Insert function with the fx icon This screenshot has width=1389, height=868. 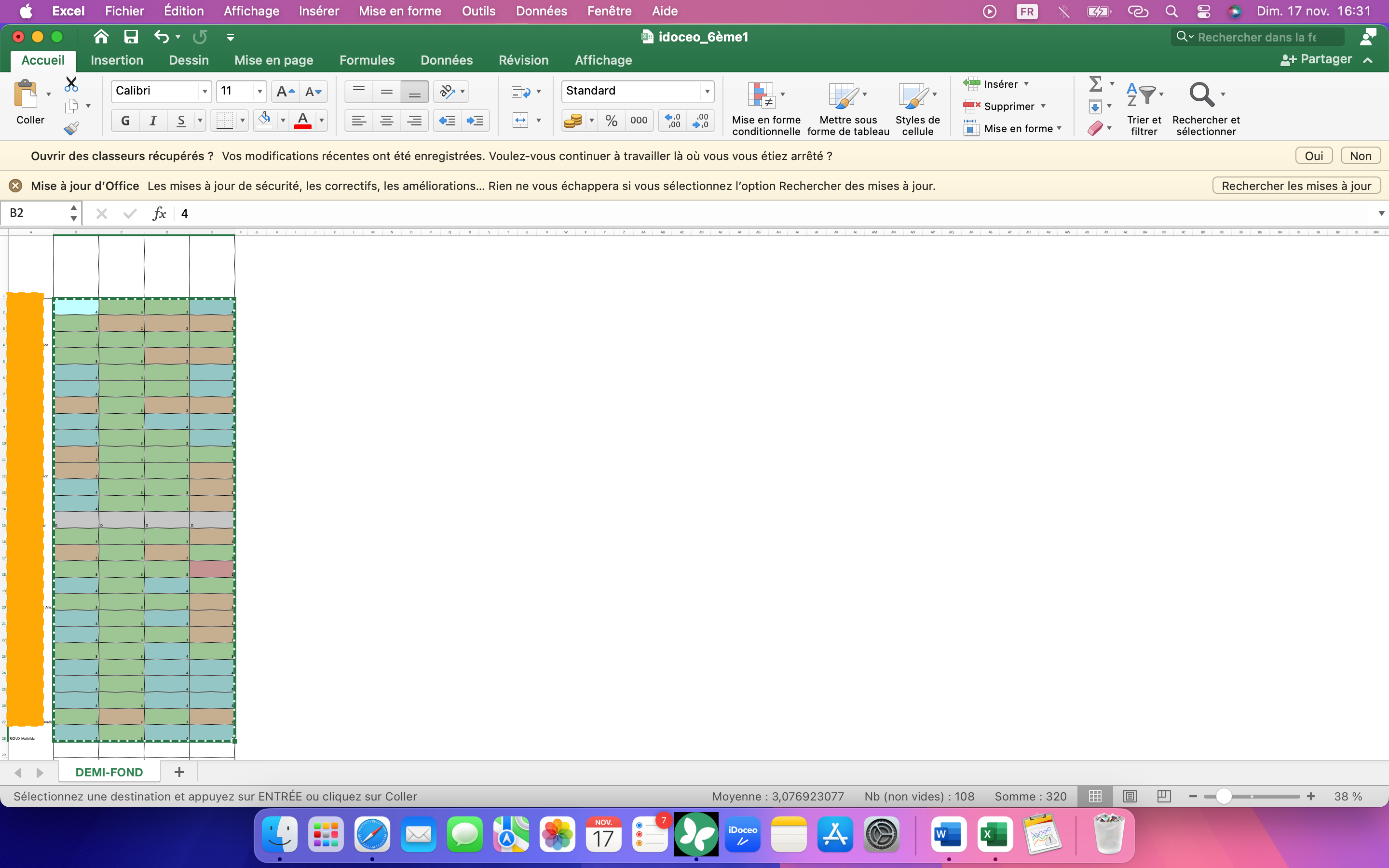[x=159, y=214]
